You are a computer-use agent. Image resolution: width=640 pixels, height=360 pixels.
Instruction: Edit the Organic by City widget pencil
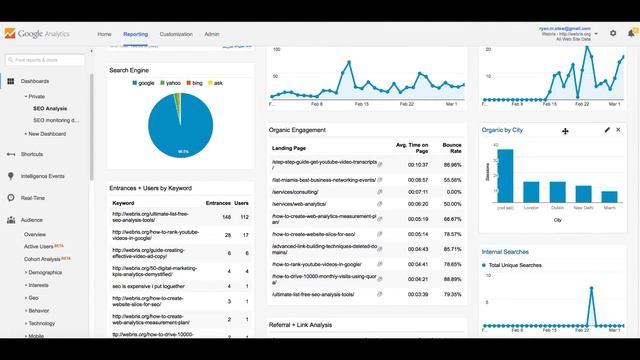pos(607,130)
